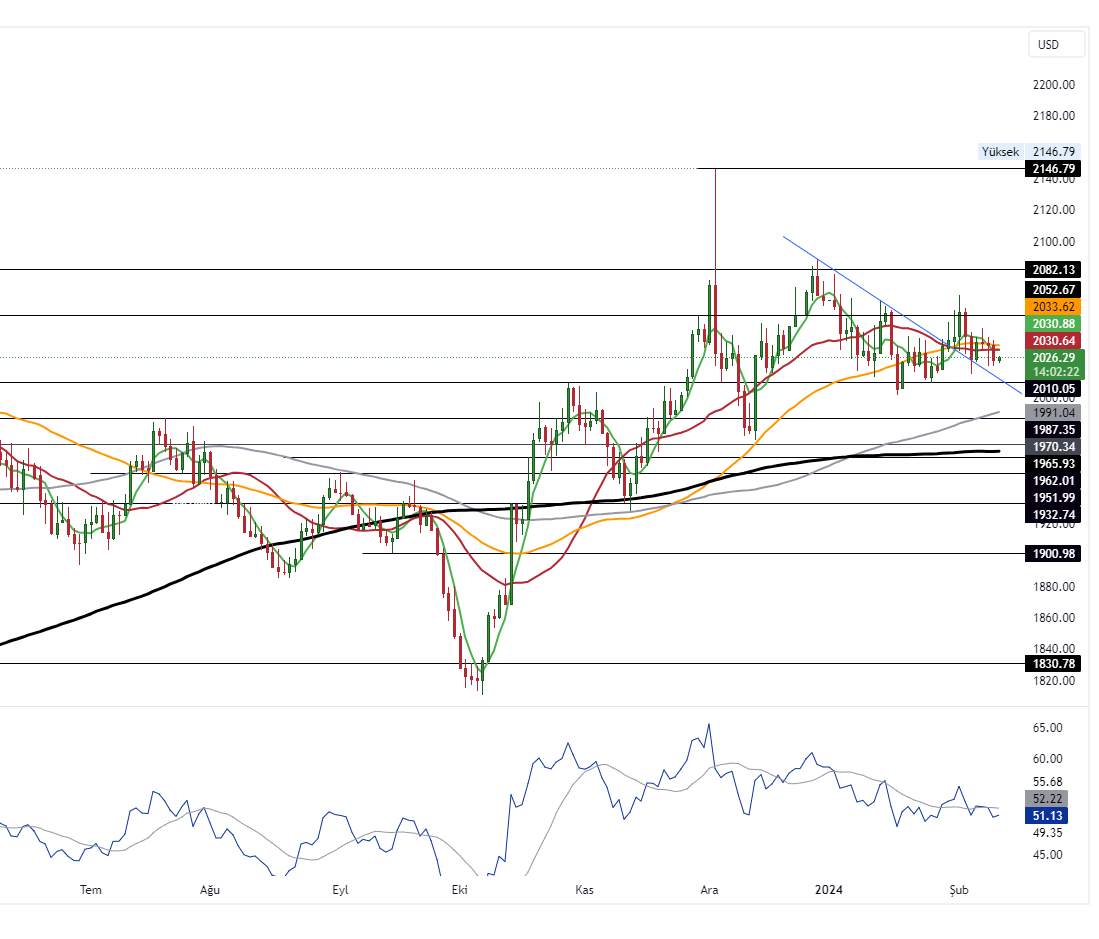Click the 1900.98 horizontal line label

(x=1053, y=553)
